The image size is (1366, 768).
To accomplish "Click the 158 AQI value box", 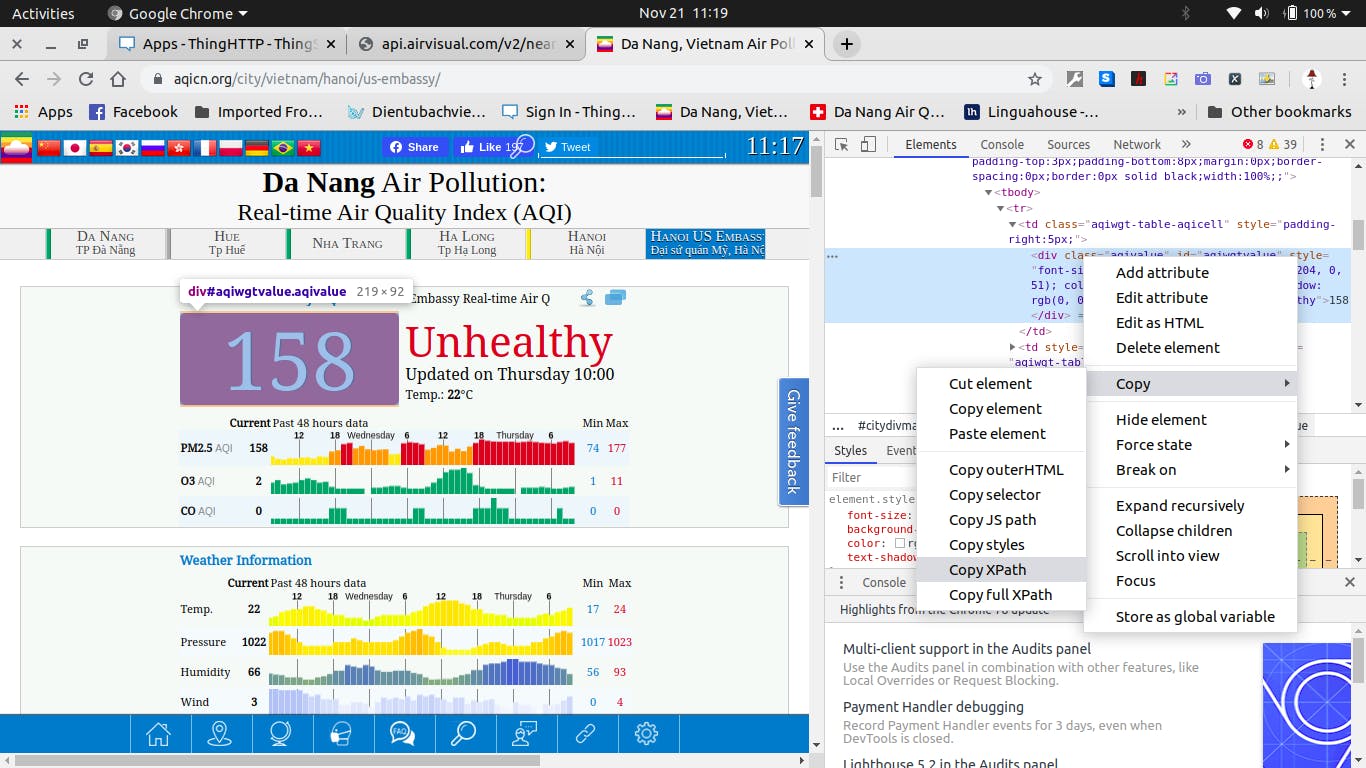I will 289,359.
